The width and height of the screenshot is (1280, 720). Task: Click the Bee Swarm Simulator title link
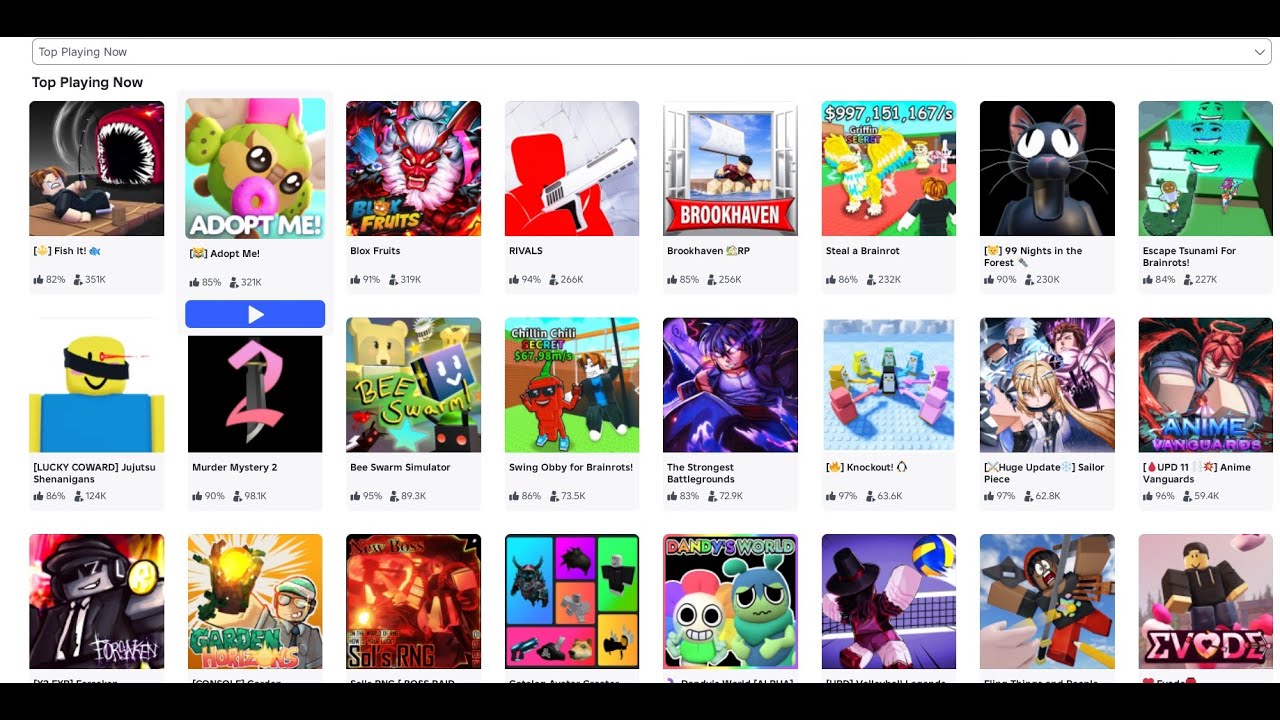400,467
